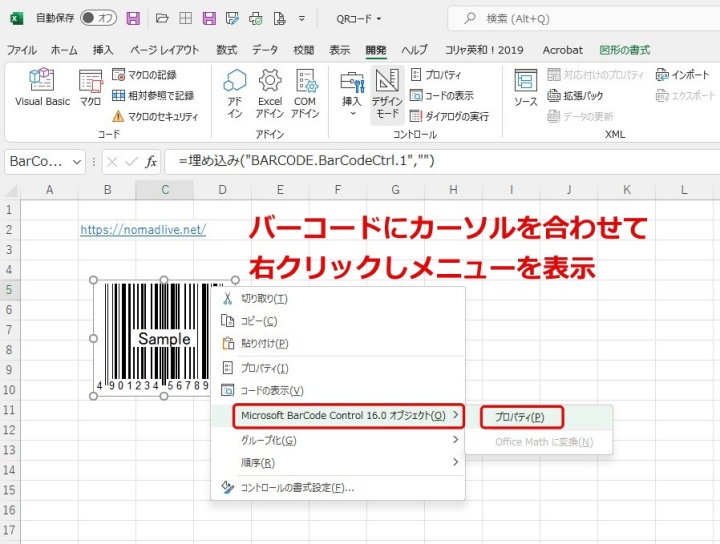Viewport: 720px width, 544px height.
Task: Open the COM Add-ins dialog
Action: (305, 94)
